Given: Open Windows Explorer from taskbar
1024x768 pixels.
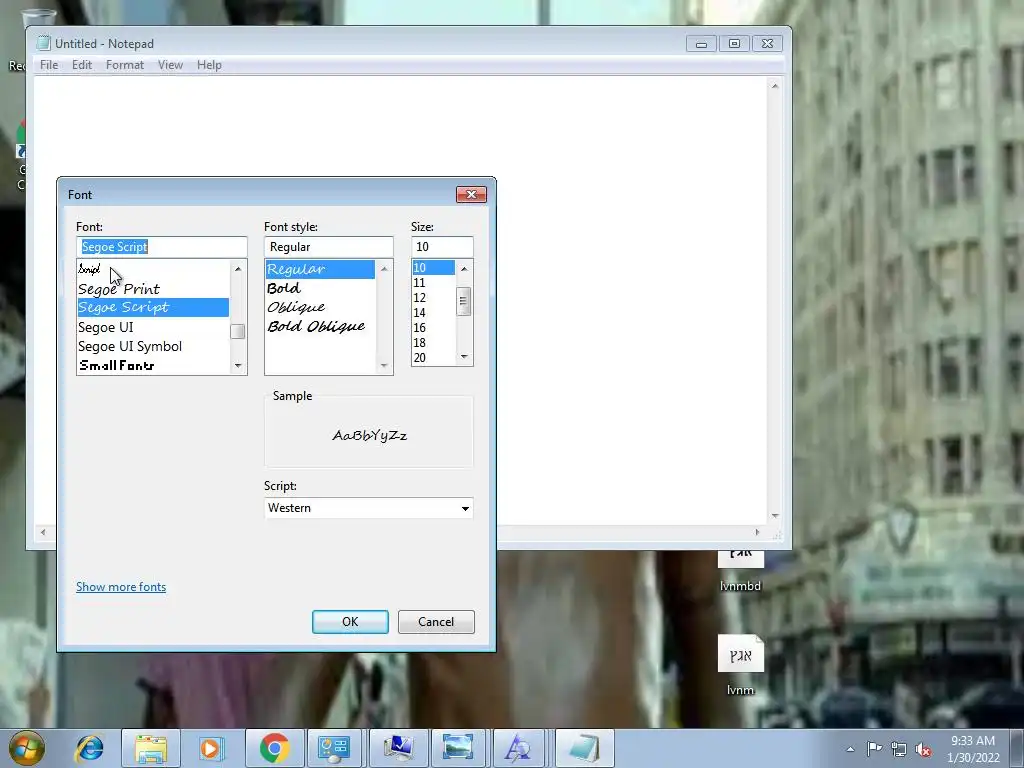Looking at the screenshot, I should pos(151,748).
